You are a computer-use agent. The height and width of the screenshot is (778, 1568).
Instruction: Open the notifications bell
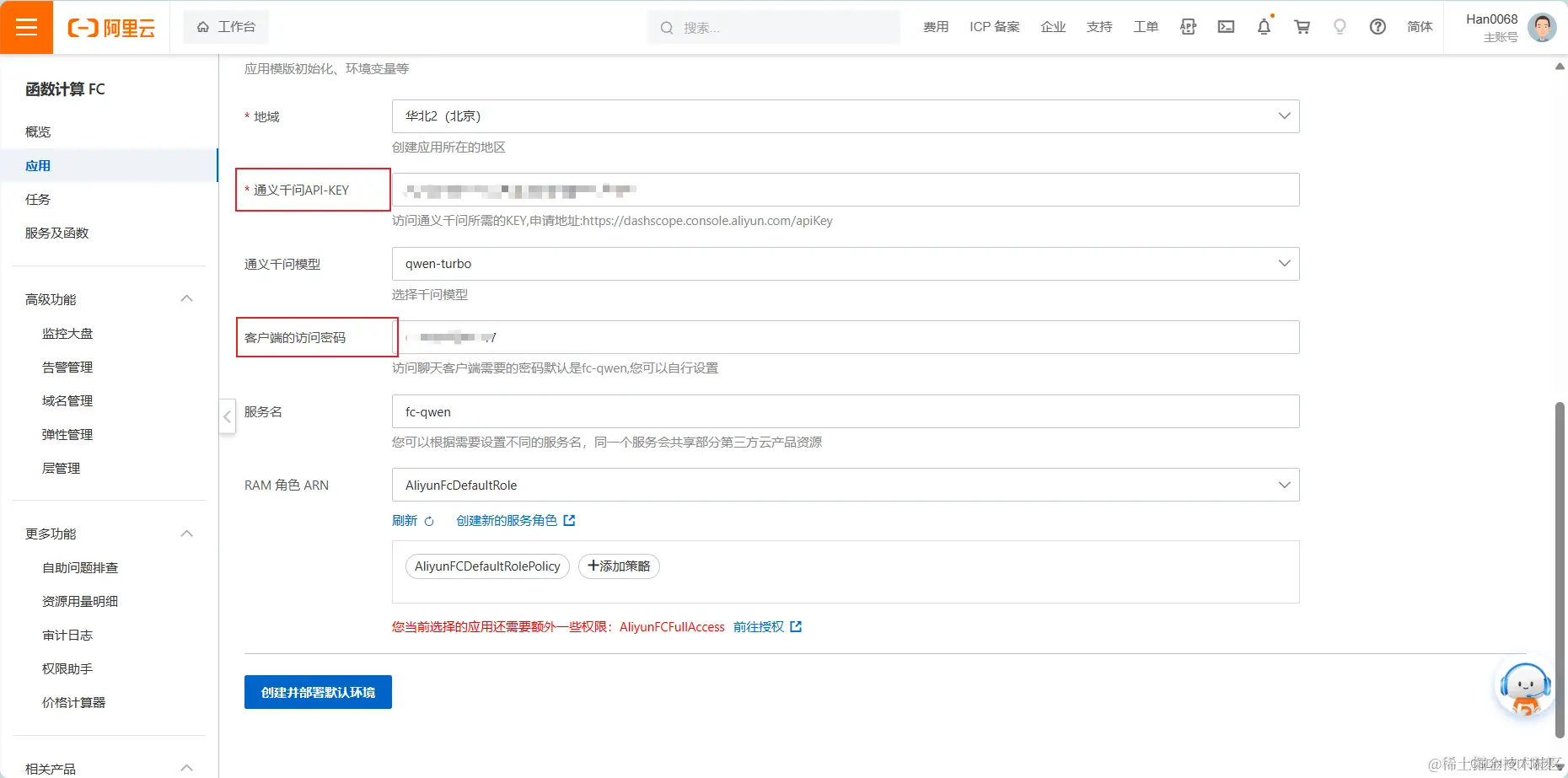click(1264, 27)
